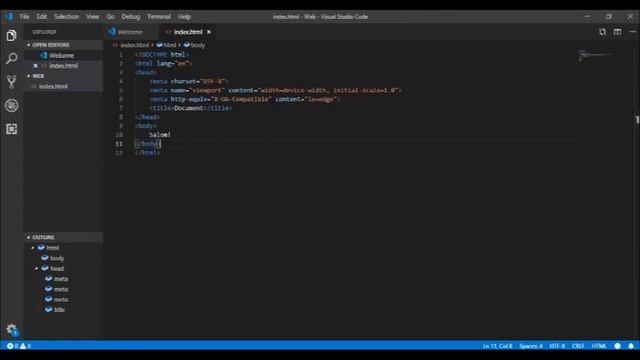Image resolution: width=640 pixels, height=360 pixels.
Task: Split the editor to the right
Action: (617, 32)
